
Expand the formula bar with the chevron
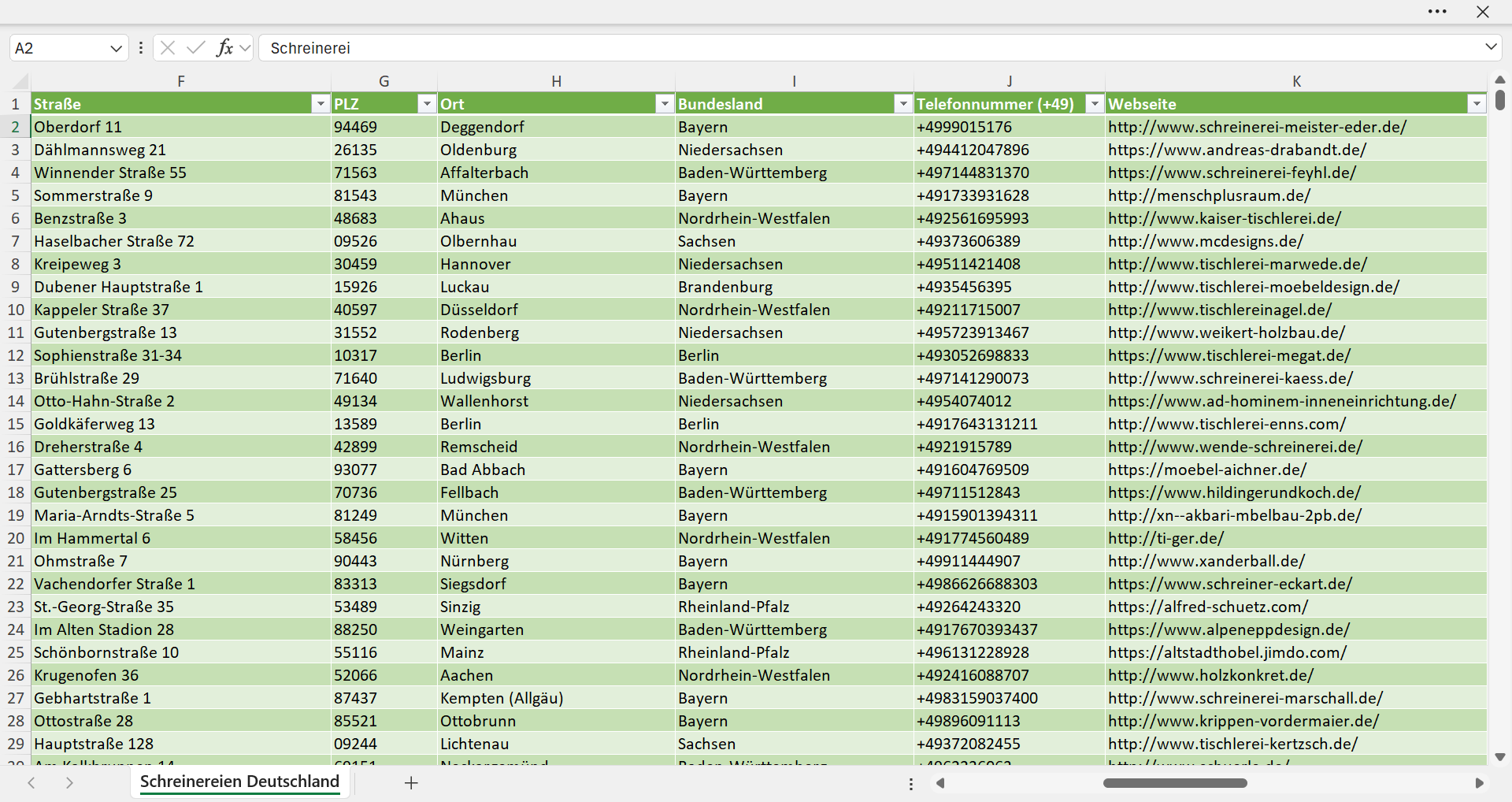point(1491,47)
